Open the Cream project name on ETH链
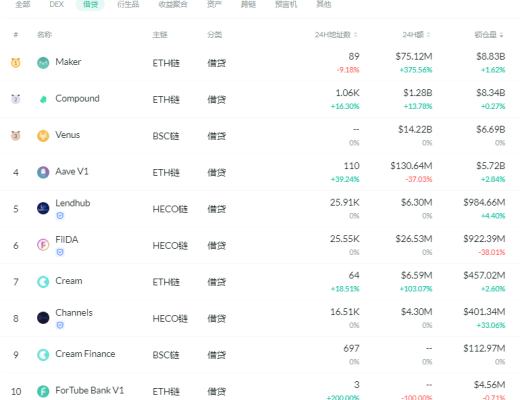Image resolution: width=520 pixels, height=400 pixels. [x=69, y=281]
